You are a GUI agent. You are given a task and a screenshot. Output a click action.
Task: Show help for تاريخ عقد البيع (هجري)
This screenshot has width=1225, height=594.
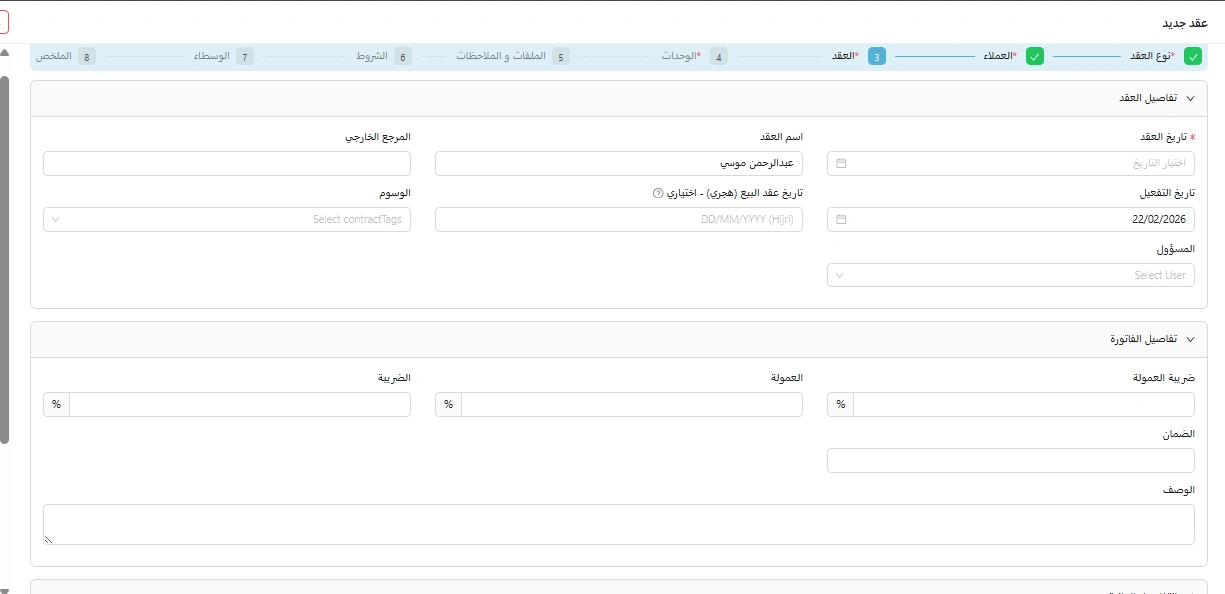[x=657, y=193]
